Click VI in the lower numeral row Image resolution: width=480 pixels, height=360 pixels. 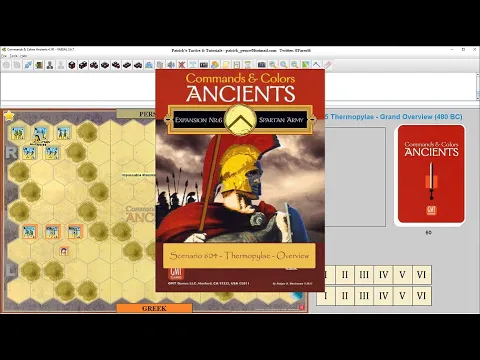point(422,296)
